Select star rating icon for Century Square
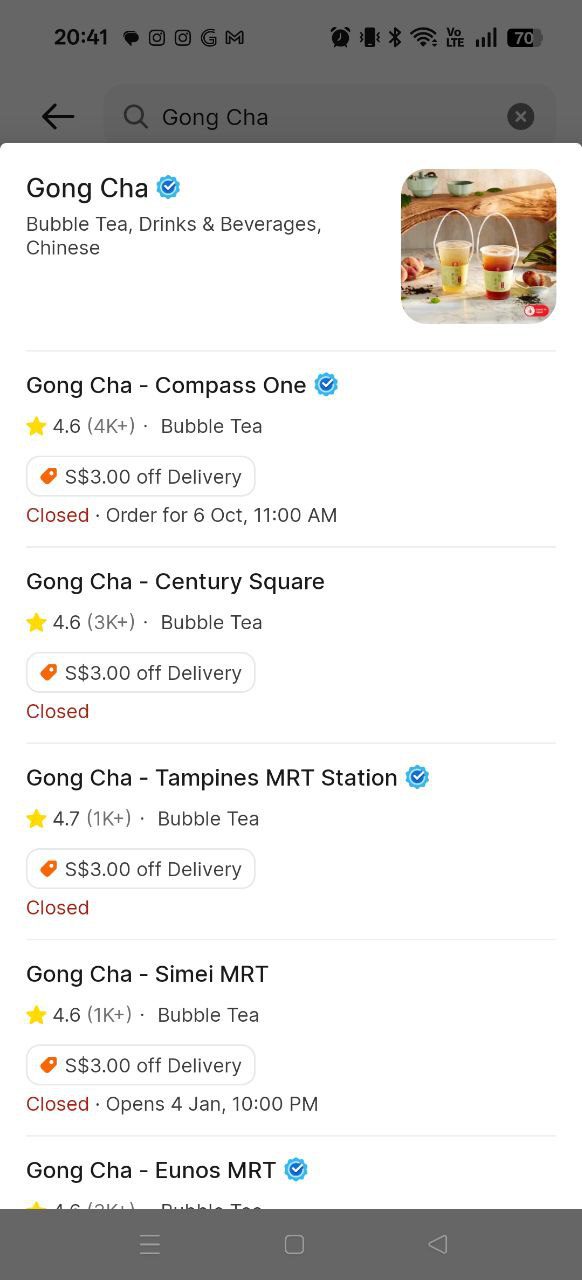This screenshot has height=1280, width=582. 36,622
